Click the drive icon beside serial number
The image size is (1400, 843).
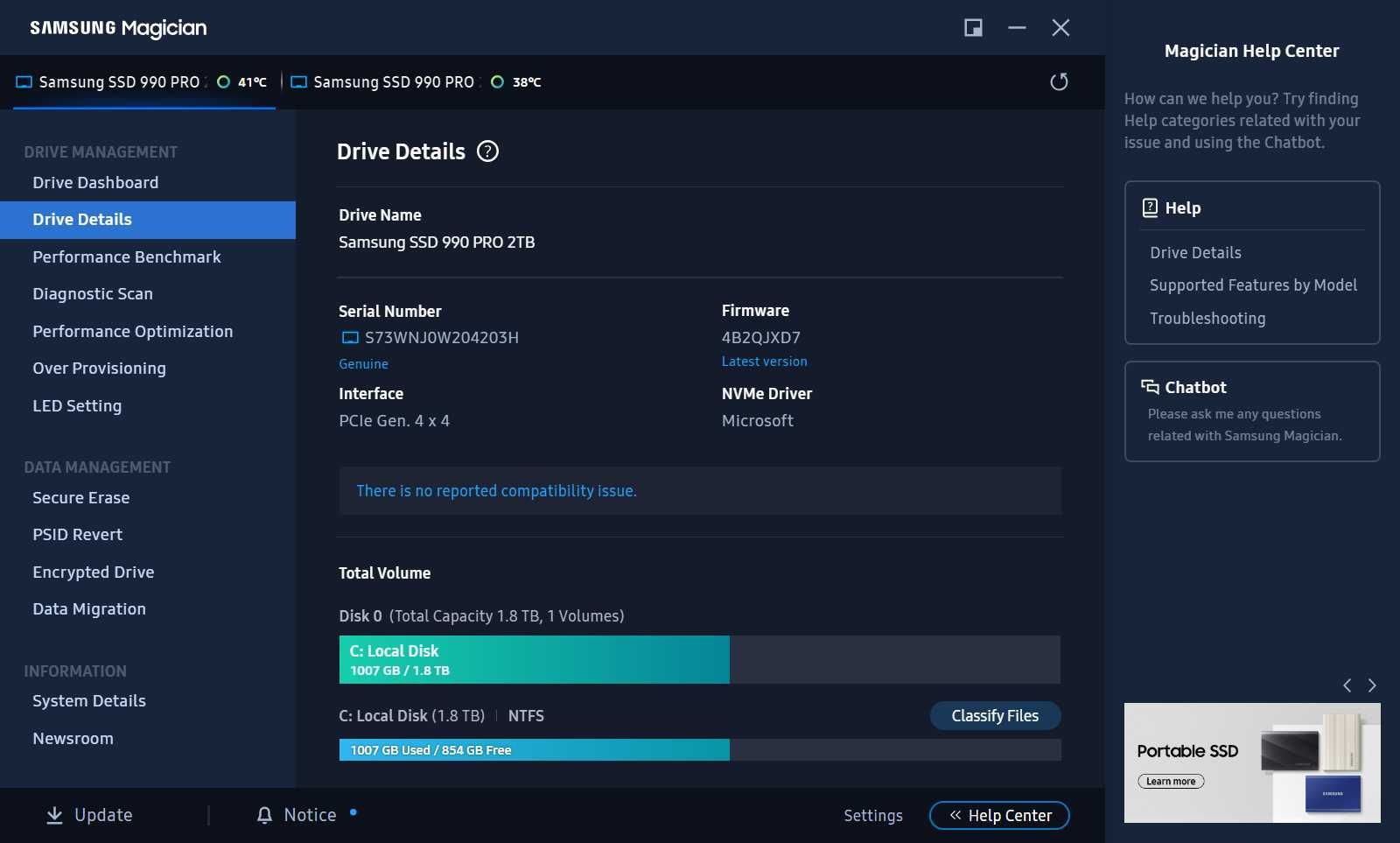350,338
